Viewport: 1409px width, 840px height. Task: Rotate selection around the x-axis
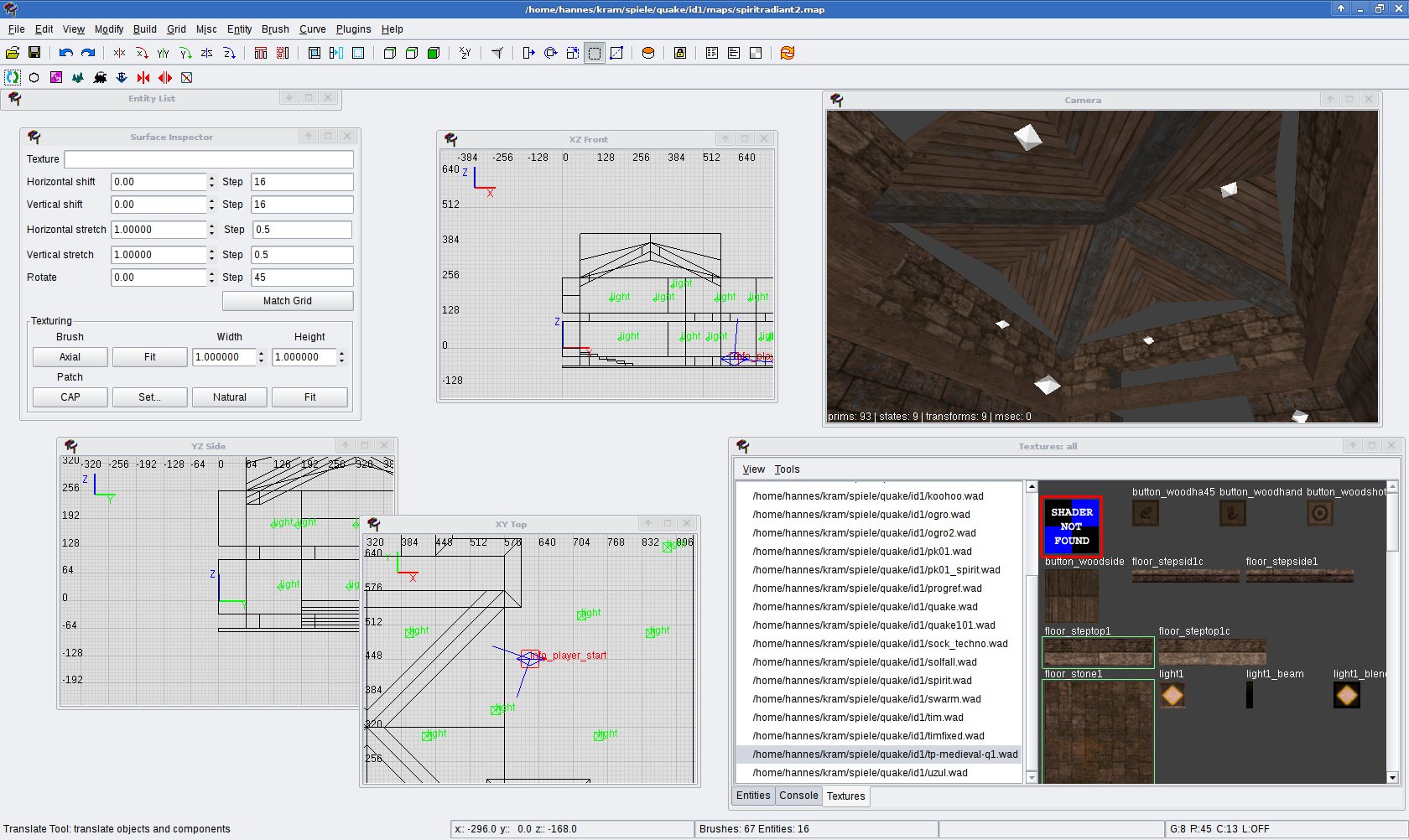click(x=142, y=53)
